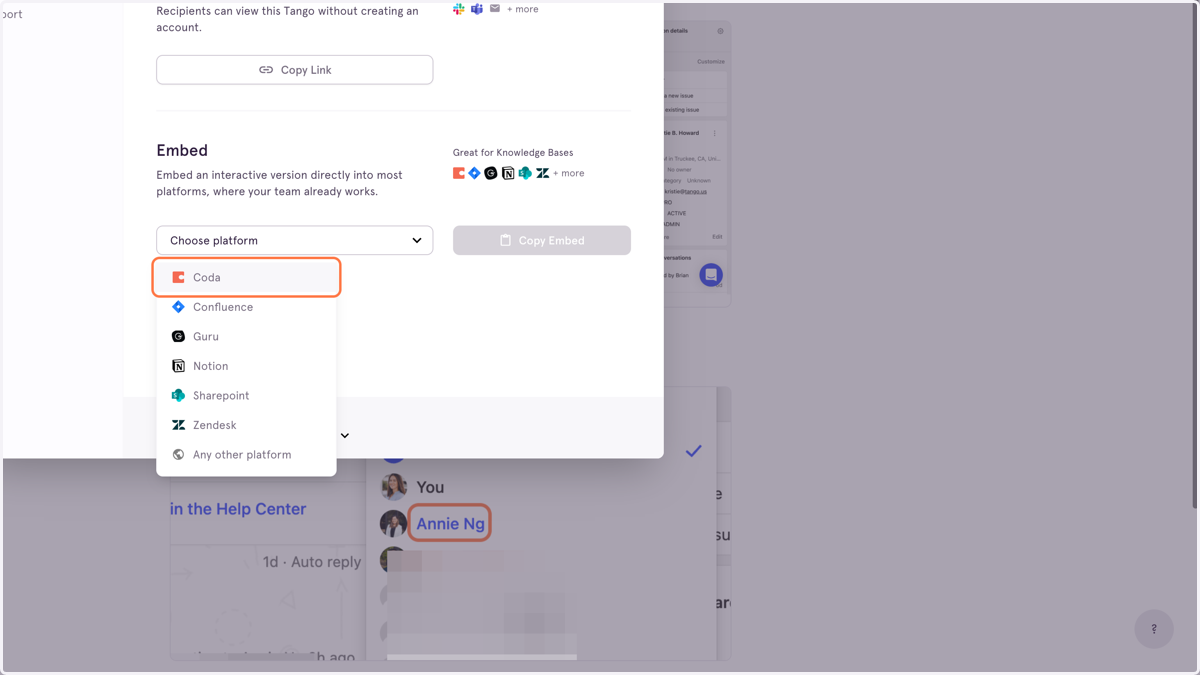Click the Sharepoint icon under Knowledge Bases
Image resolution: width=1200 pixels, height=675 pixels.
[525, 173]
